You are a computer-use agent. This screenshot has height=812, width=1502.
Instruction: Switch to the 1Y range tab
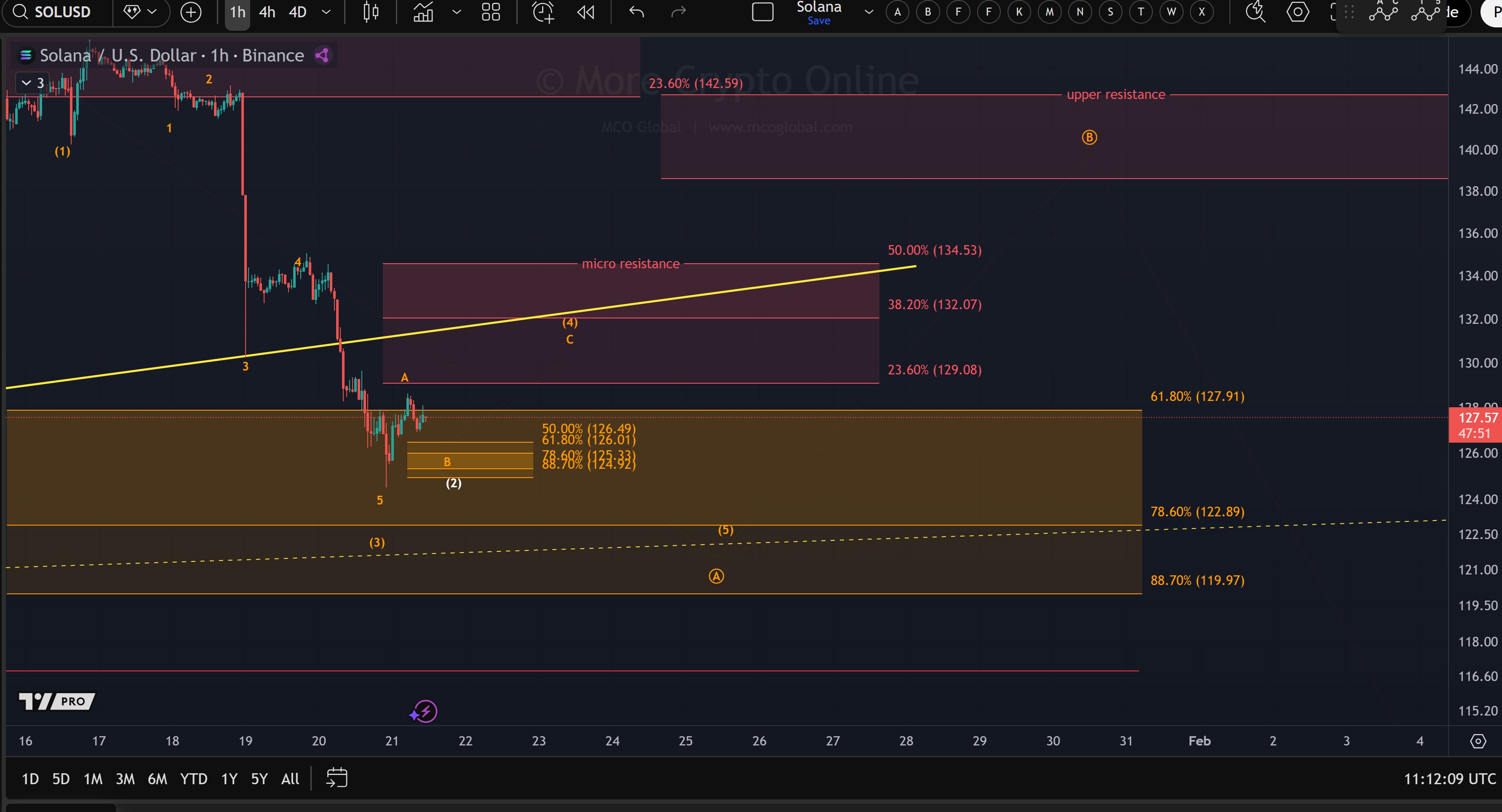pyautogui.click(x=229, y=778)
